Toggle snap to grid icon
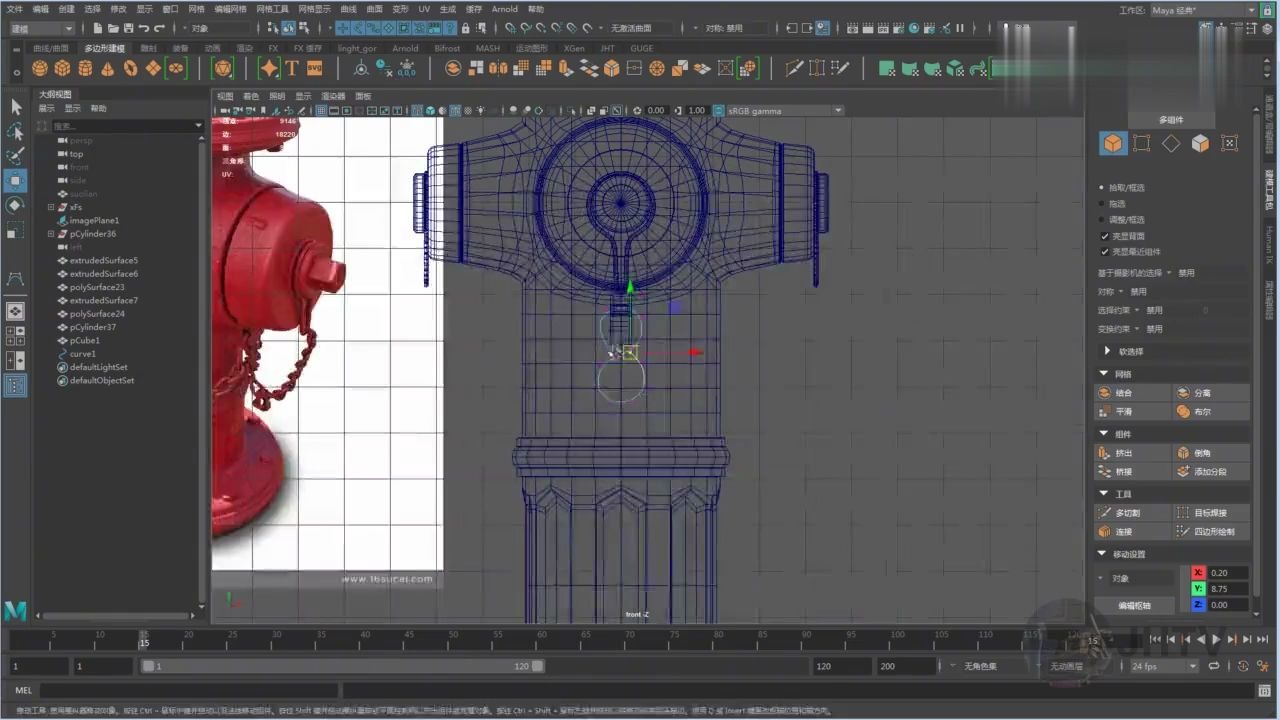 coord(511,28)
